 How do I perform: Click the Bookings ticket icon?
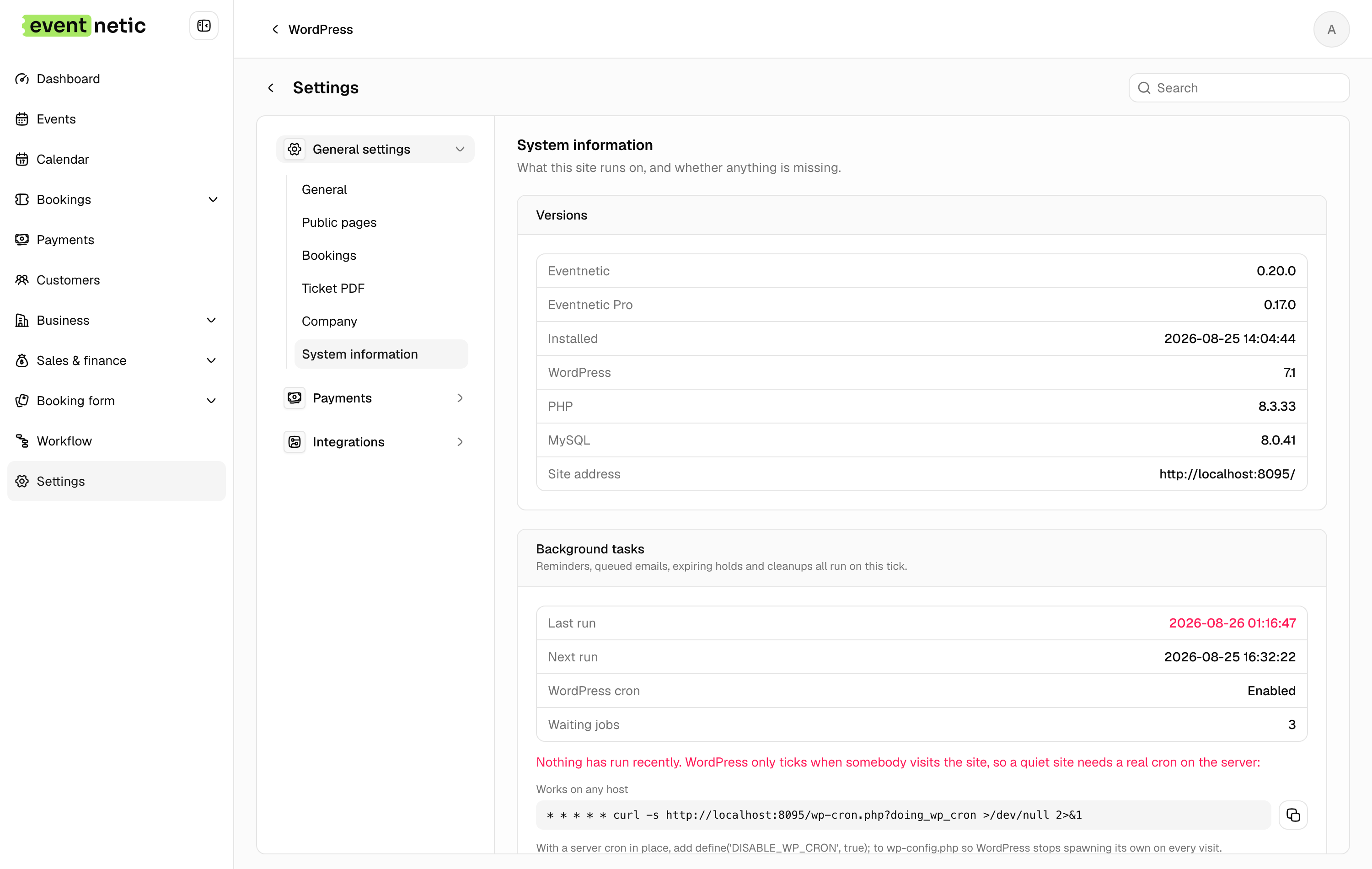tap(21, 199)
